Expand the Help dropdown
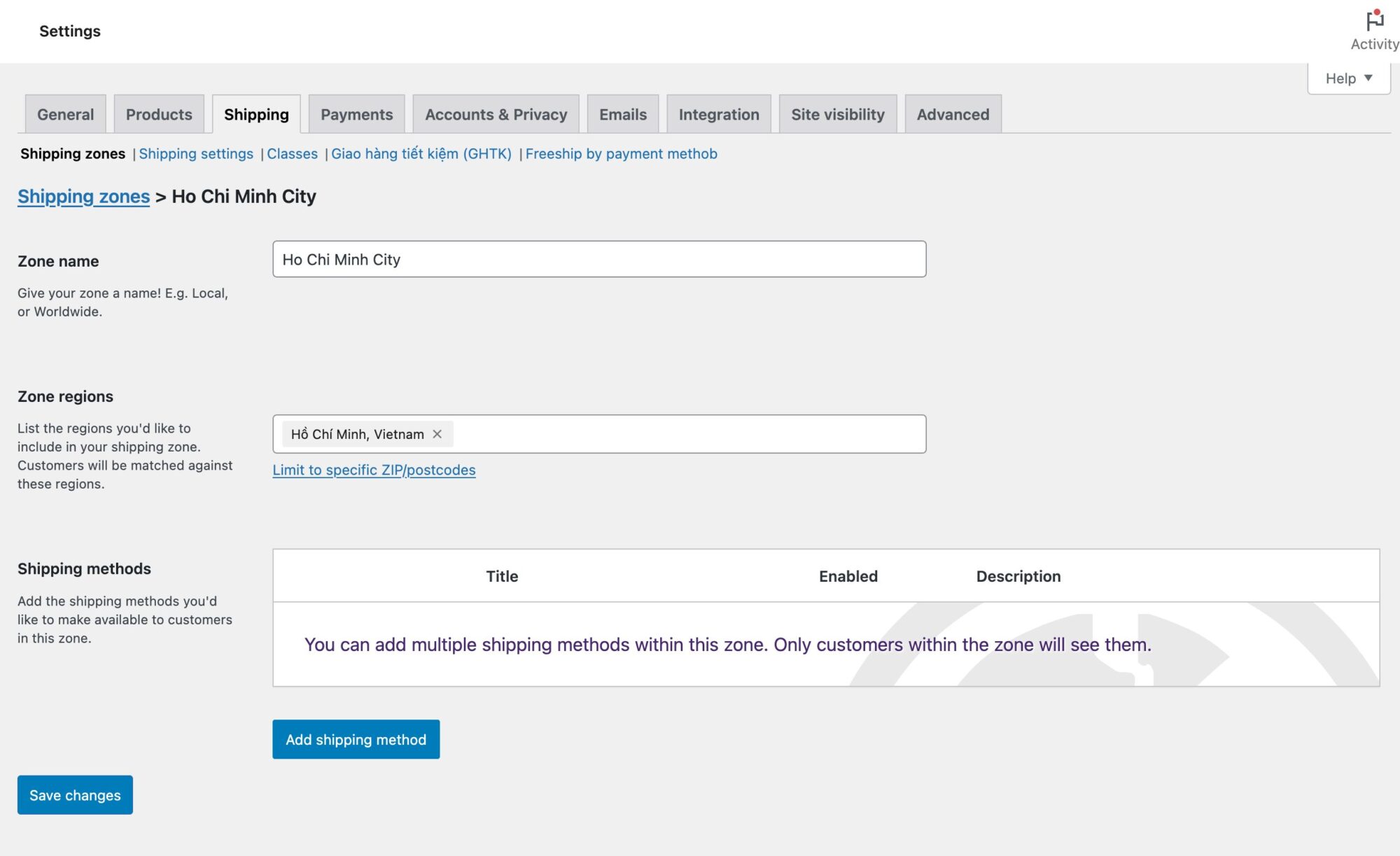The width and height of the screenshot is (1400, 856). pos(1348,78)
